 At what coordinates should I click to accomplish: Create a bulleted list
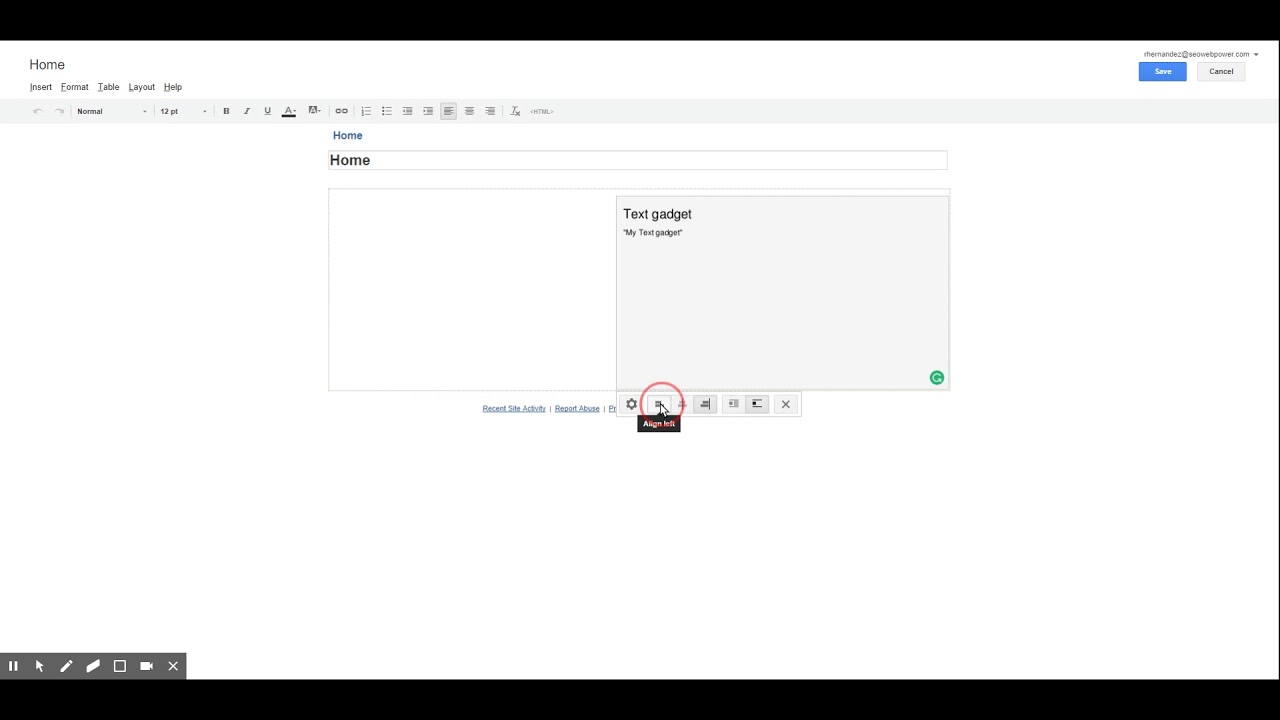pos(387,111)
